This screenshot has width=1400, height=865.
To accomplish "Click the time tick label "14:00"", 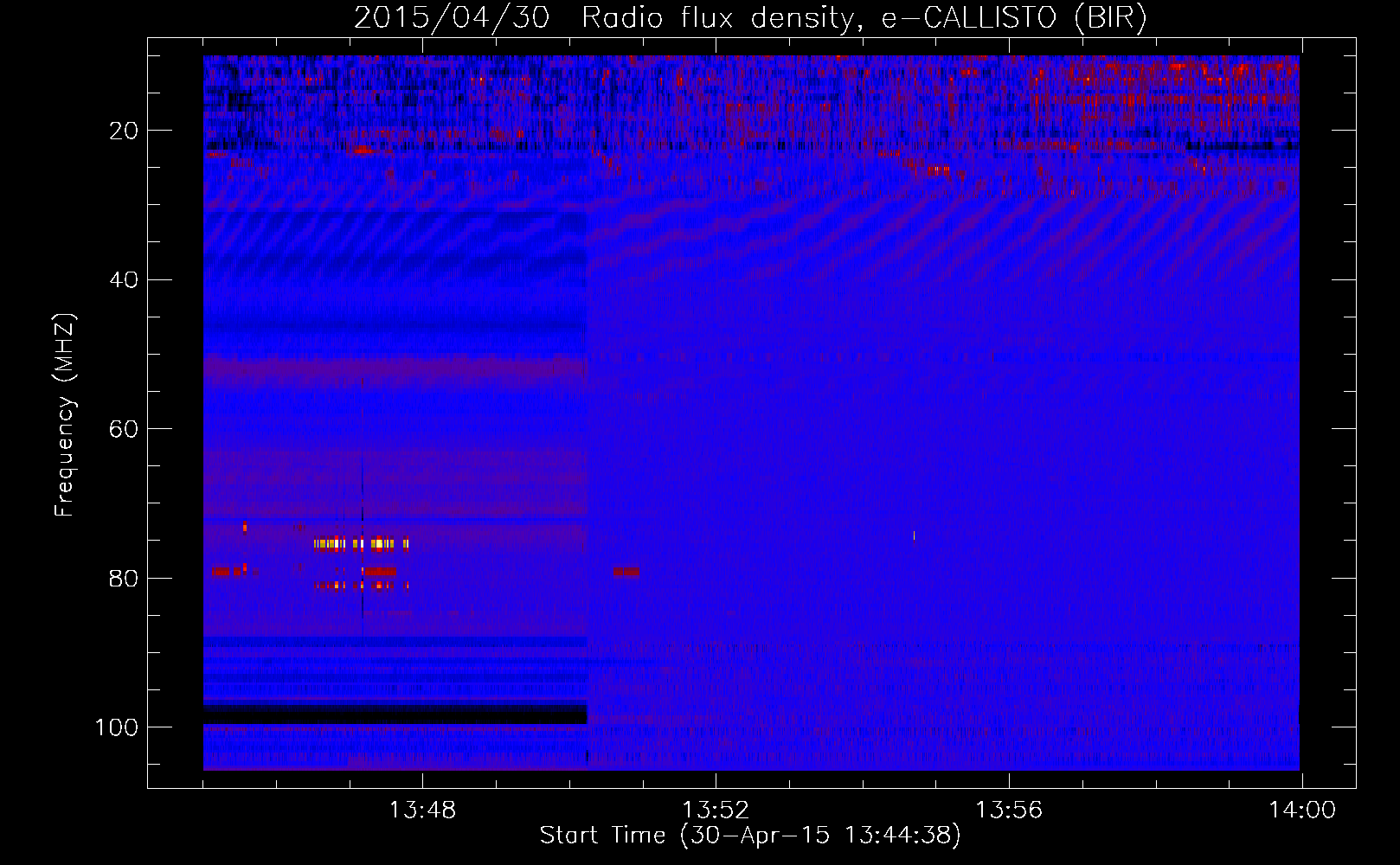I will pos(1302,811).
